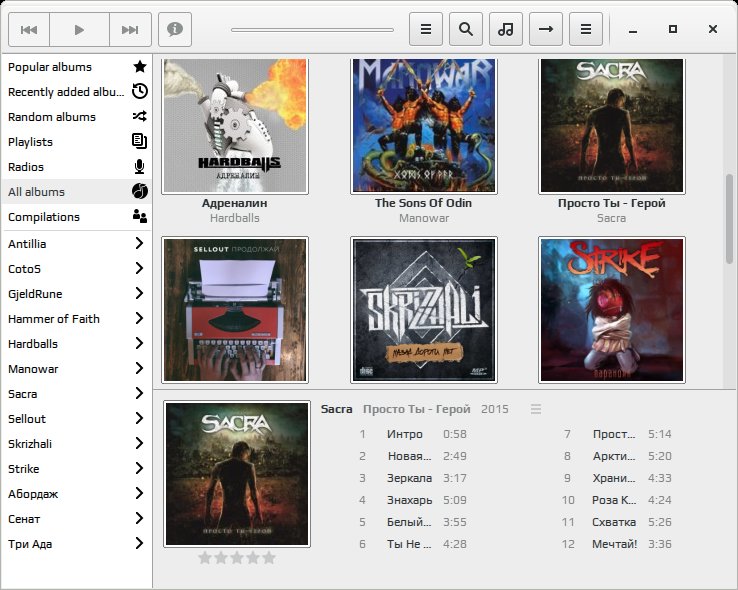Open the search button
Viewport: 738px width, 590px height.
click(465, 29)
